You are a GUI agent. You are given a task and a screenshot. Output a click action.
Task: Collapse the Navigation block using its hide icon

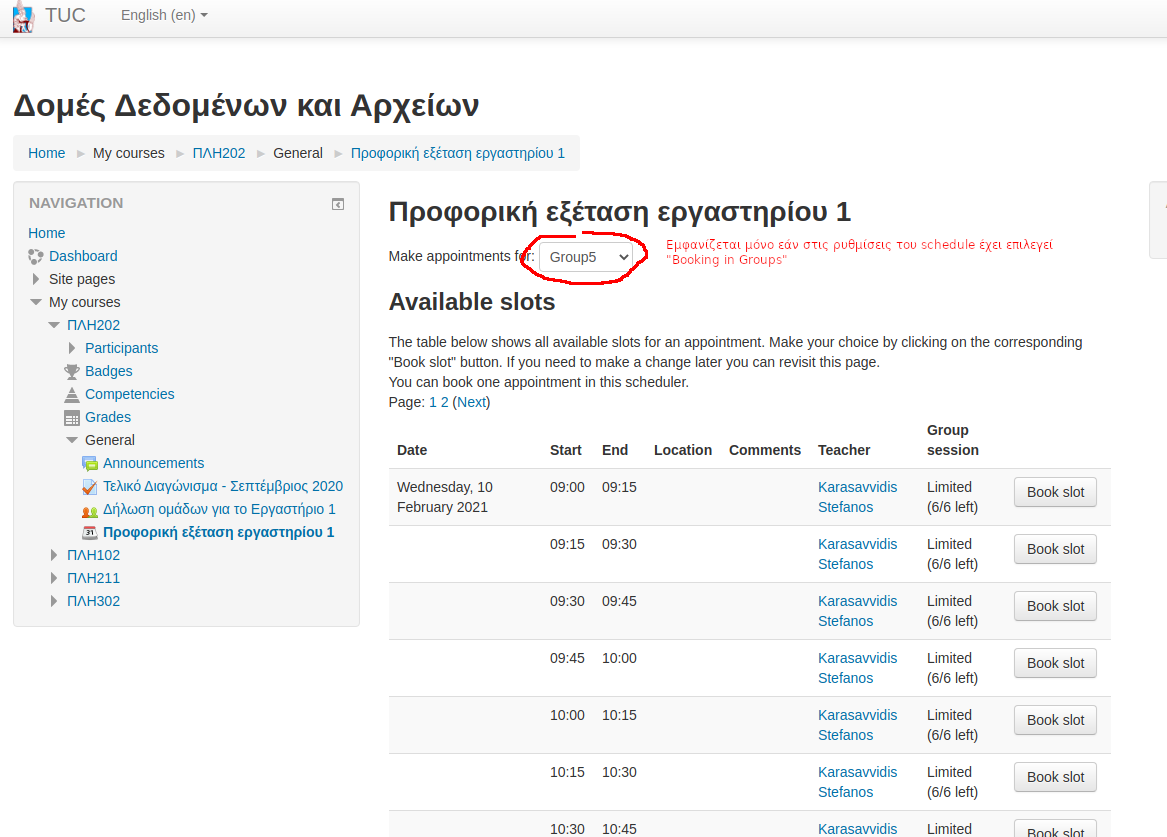coord(338,204)
